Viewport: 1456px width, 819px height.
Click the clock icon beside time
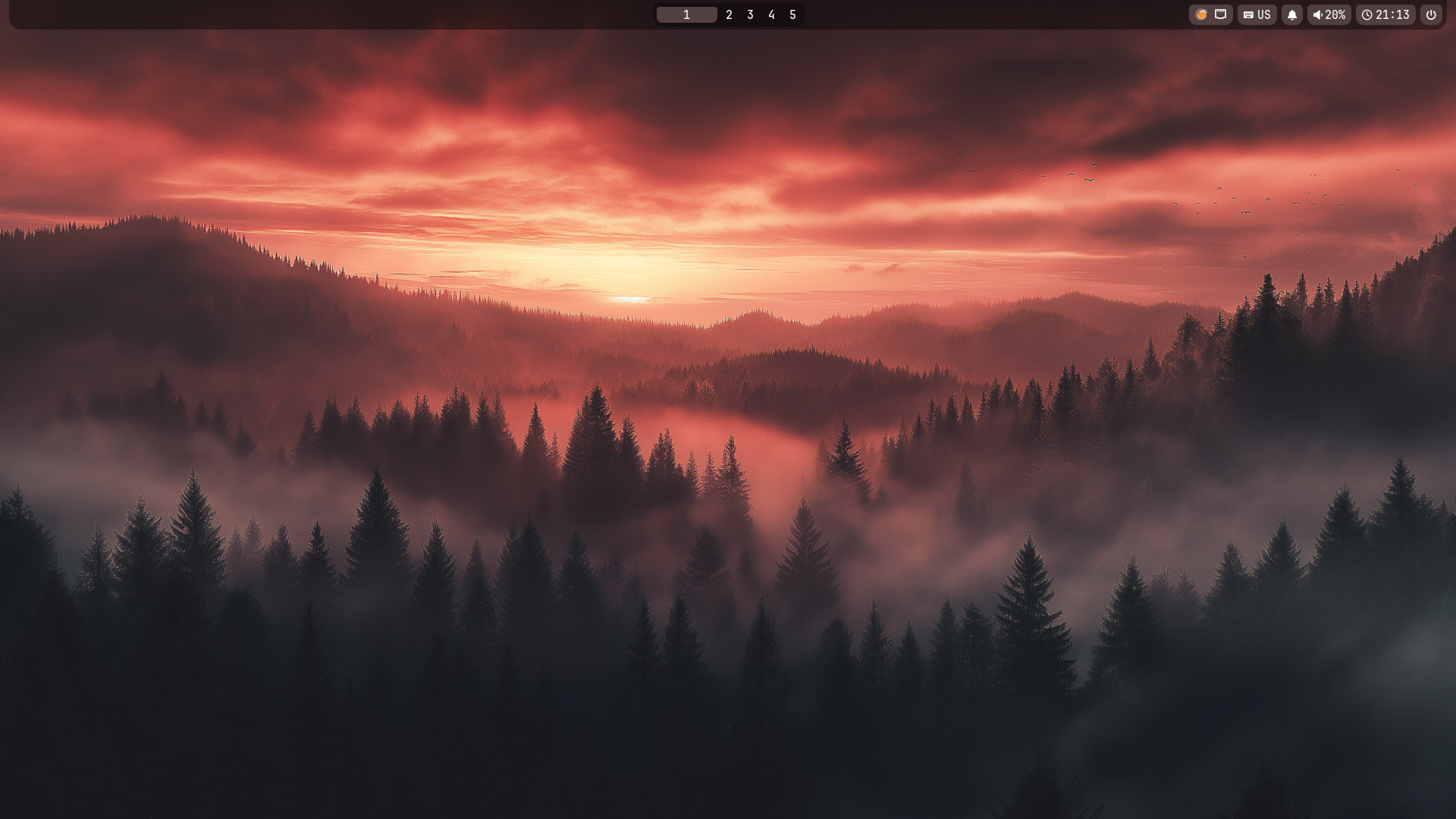(1367, 14)
